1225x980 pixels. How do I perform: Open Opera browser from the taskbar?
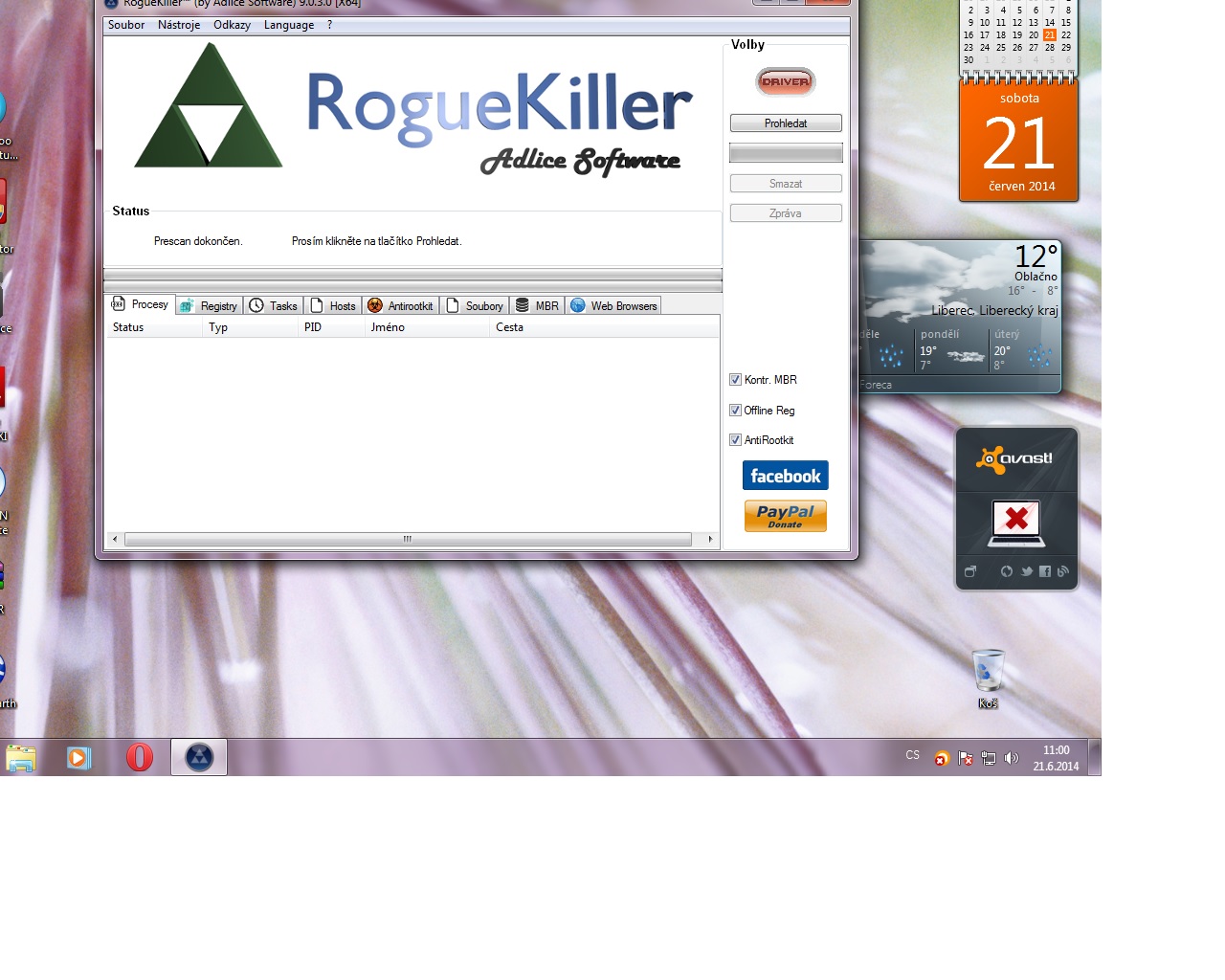140,758
